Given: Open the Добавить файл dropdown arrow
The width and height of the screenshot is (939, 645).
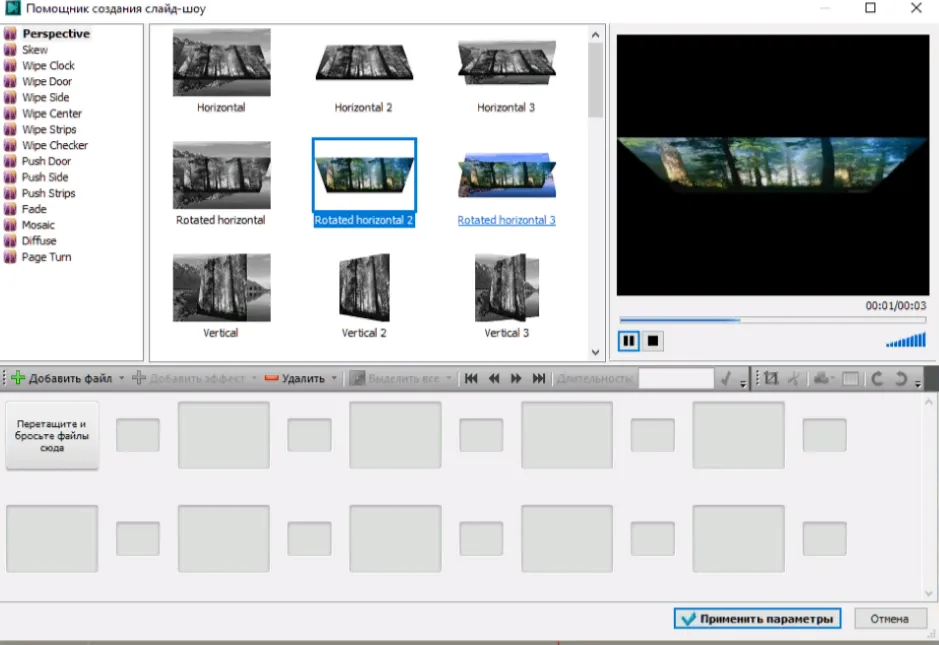Looking at the screenshot, I should (x=122, y=378).
